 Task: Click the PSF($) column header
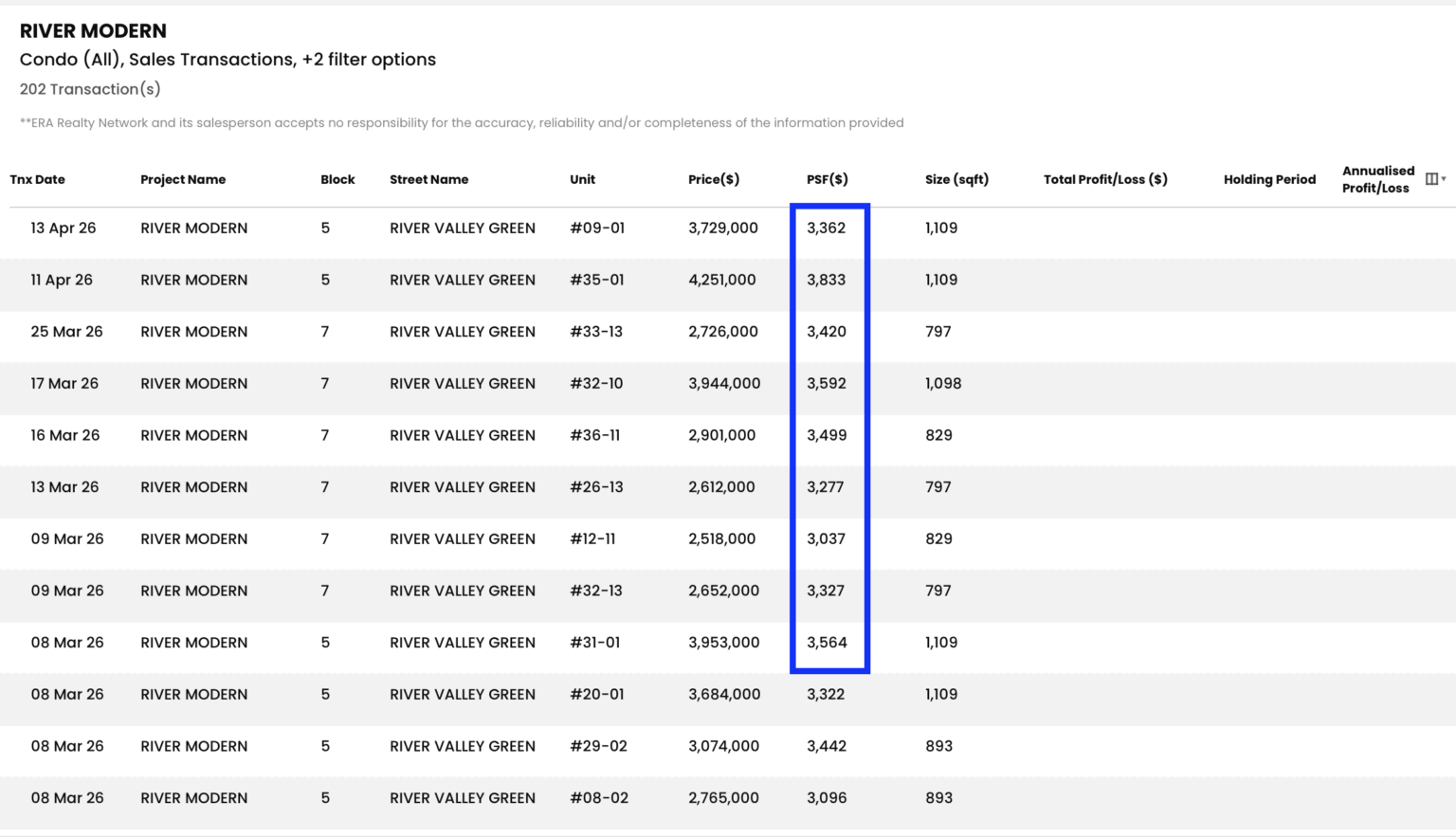[828, 179]
